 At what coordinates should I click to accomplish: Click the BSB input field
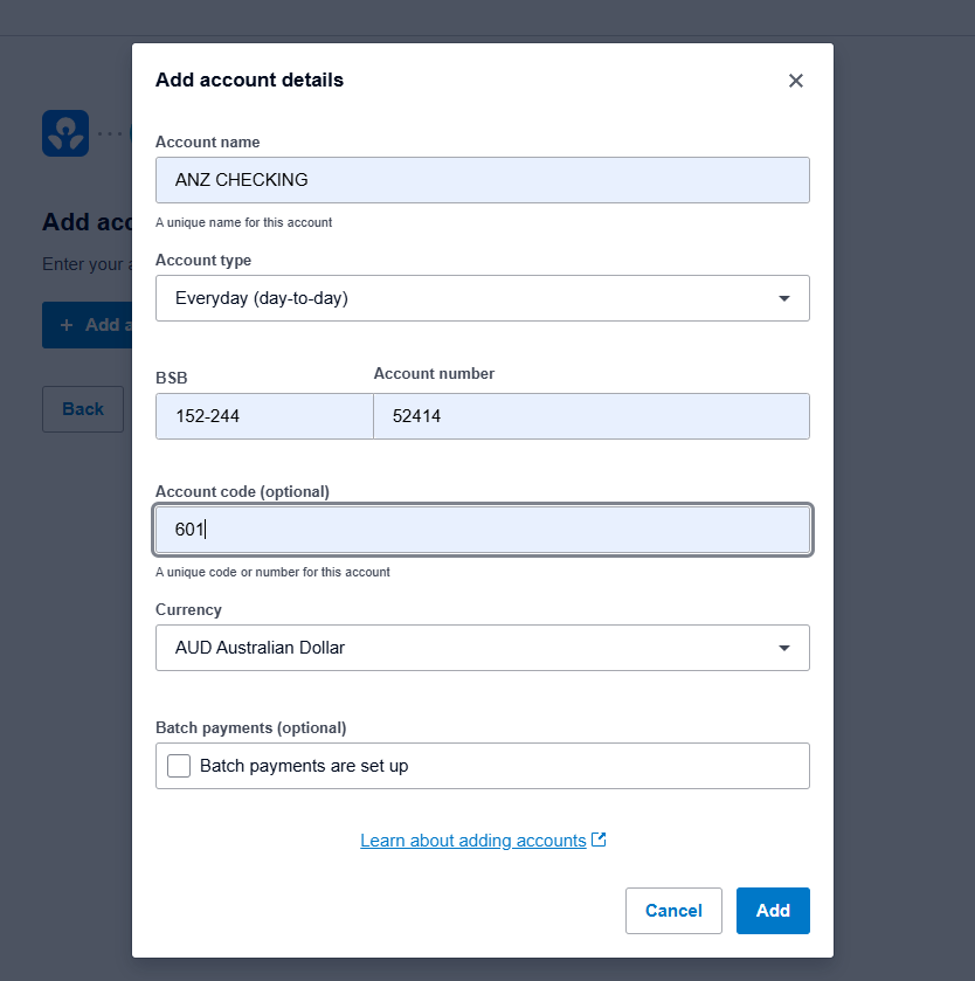point(264,416)
